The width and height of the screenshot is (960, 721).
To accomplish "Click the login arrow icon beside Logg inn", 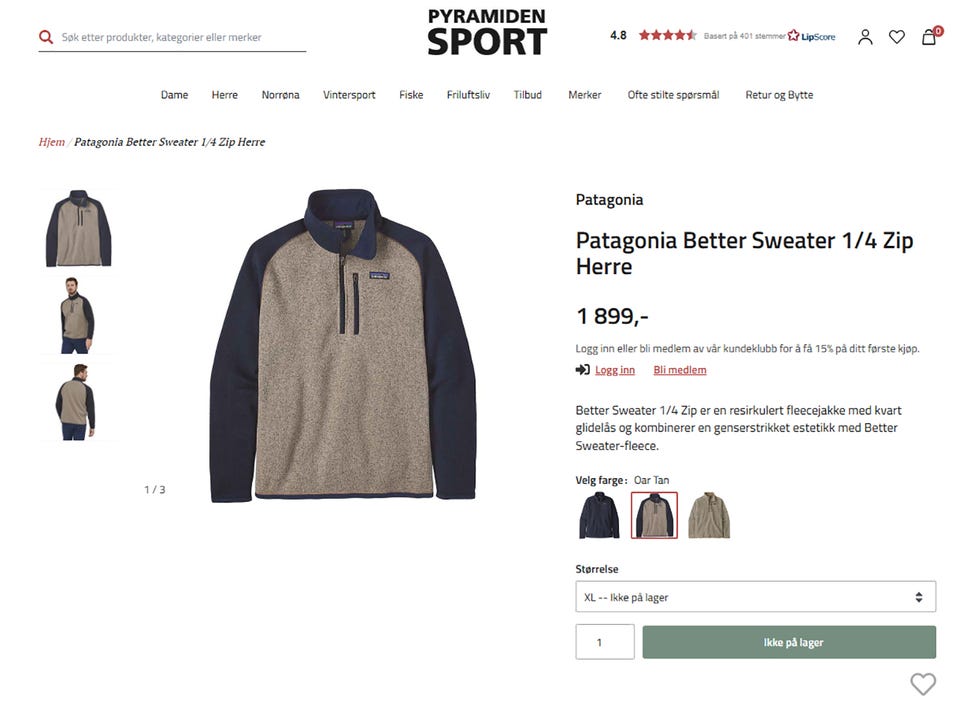I will tap(582, 370).
